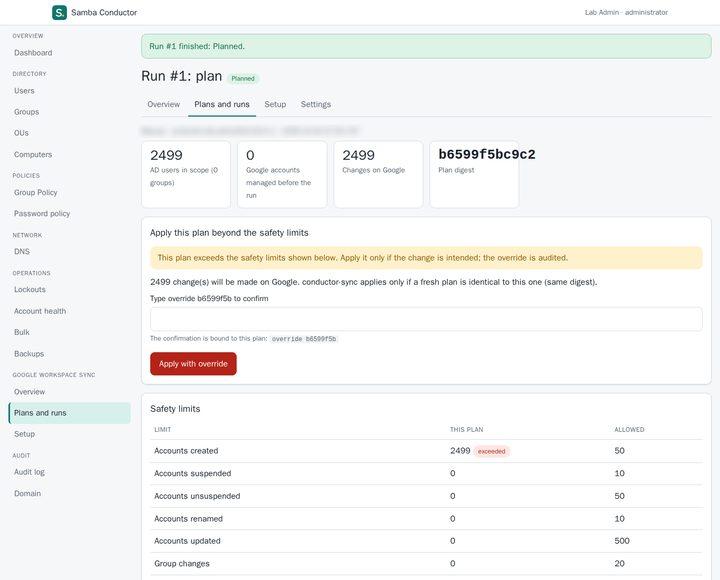Go to Password policy

42,214
